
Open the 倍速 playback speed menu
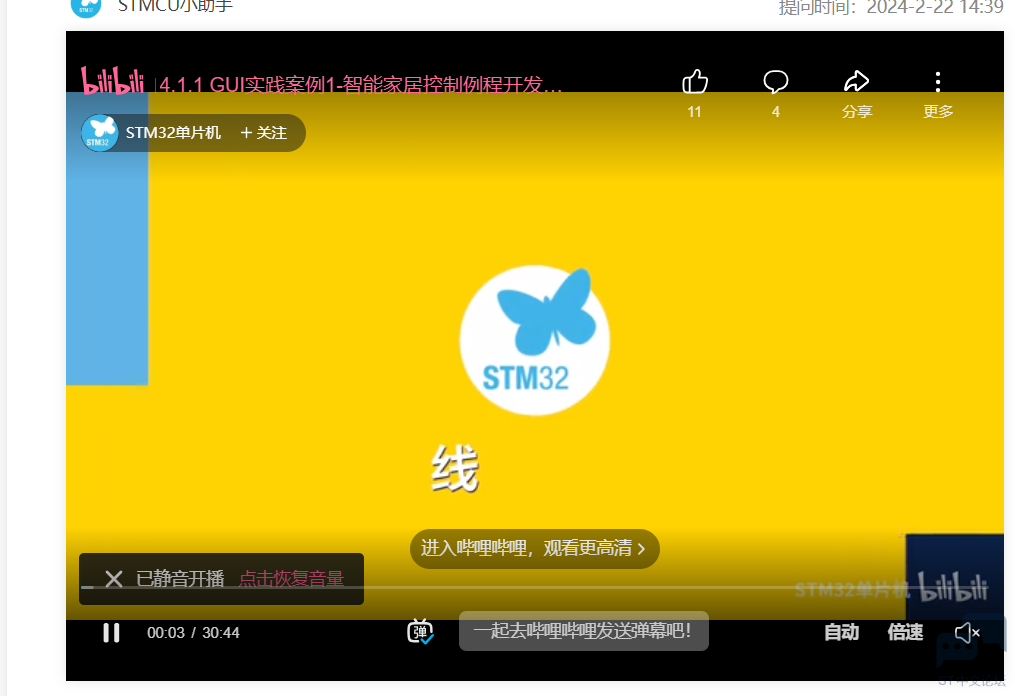pyautogui.click(x=905, y=632)
